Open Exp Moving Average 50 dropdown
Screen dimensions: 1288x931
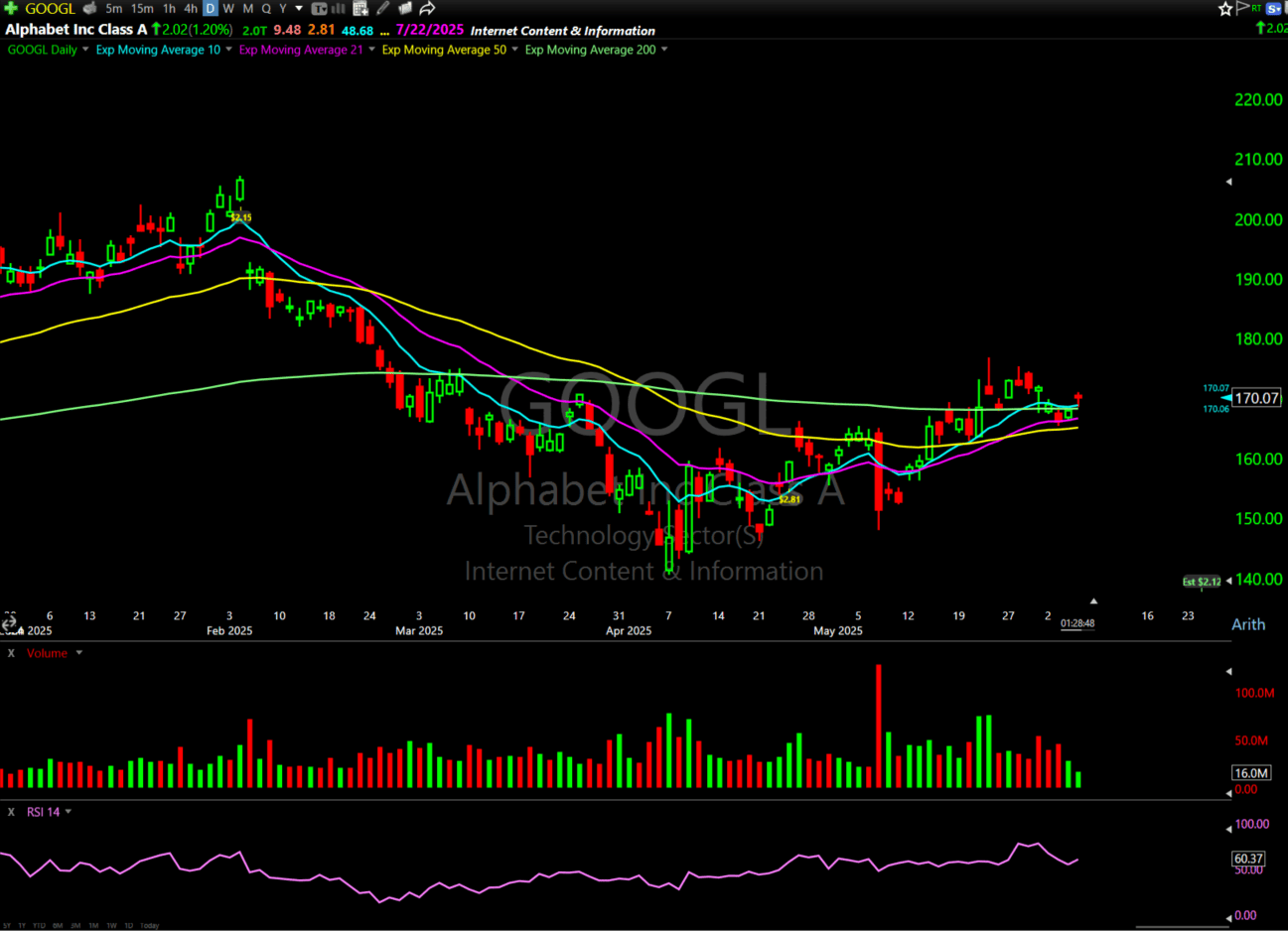[x=514, y=50]
